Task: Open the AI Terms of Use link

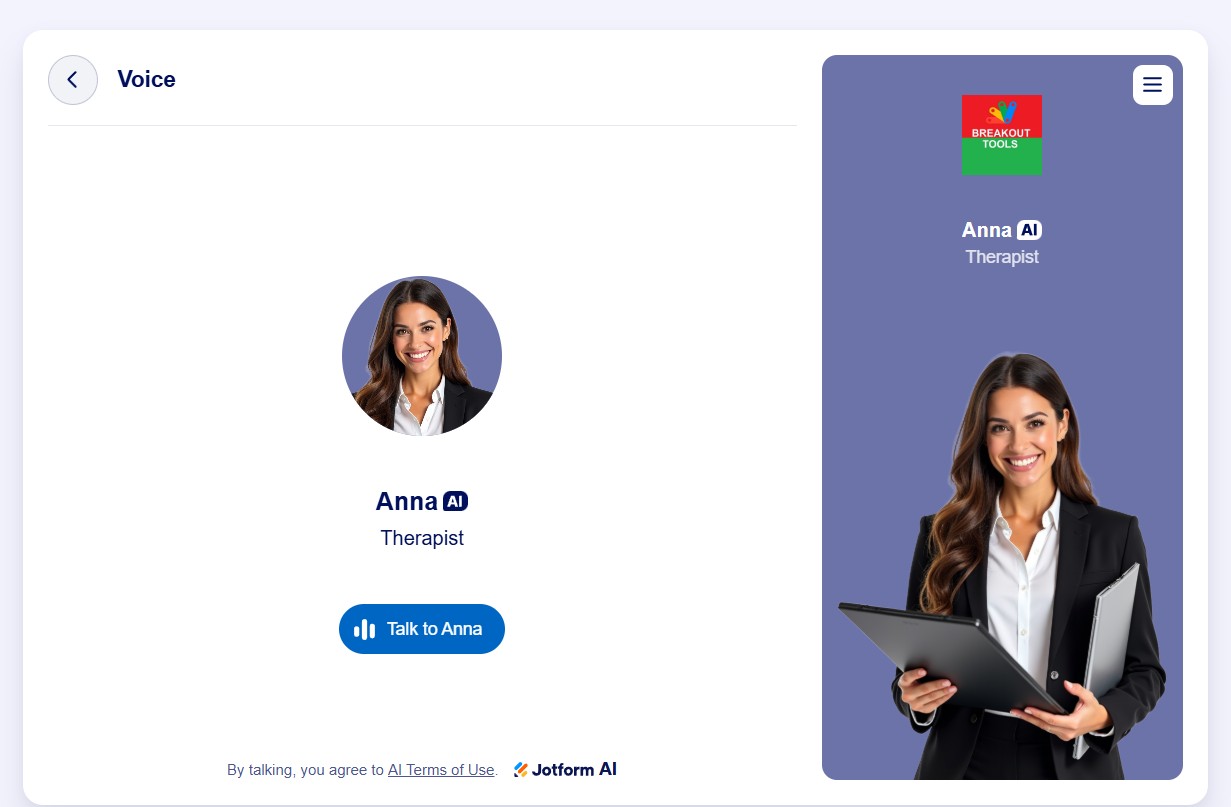Action: [x=441, y=770]
